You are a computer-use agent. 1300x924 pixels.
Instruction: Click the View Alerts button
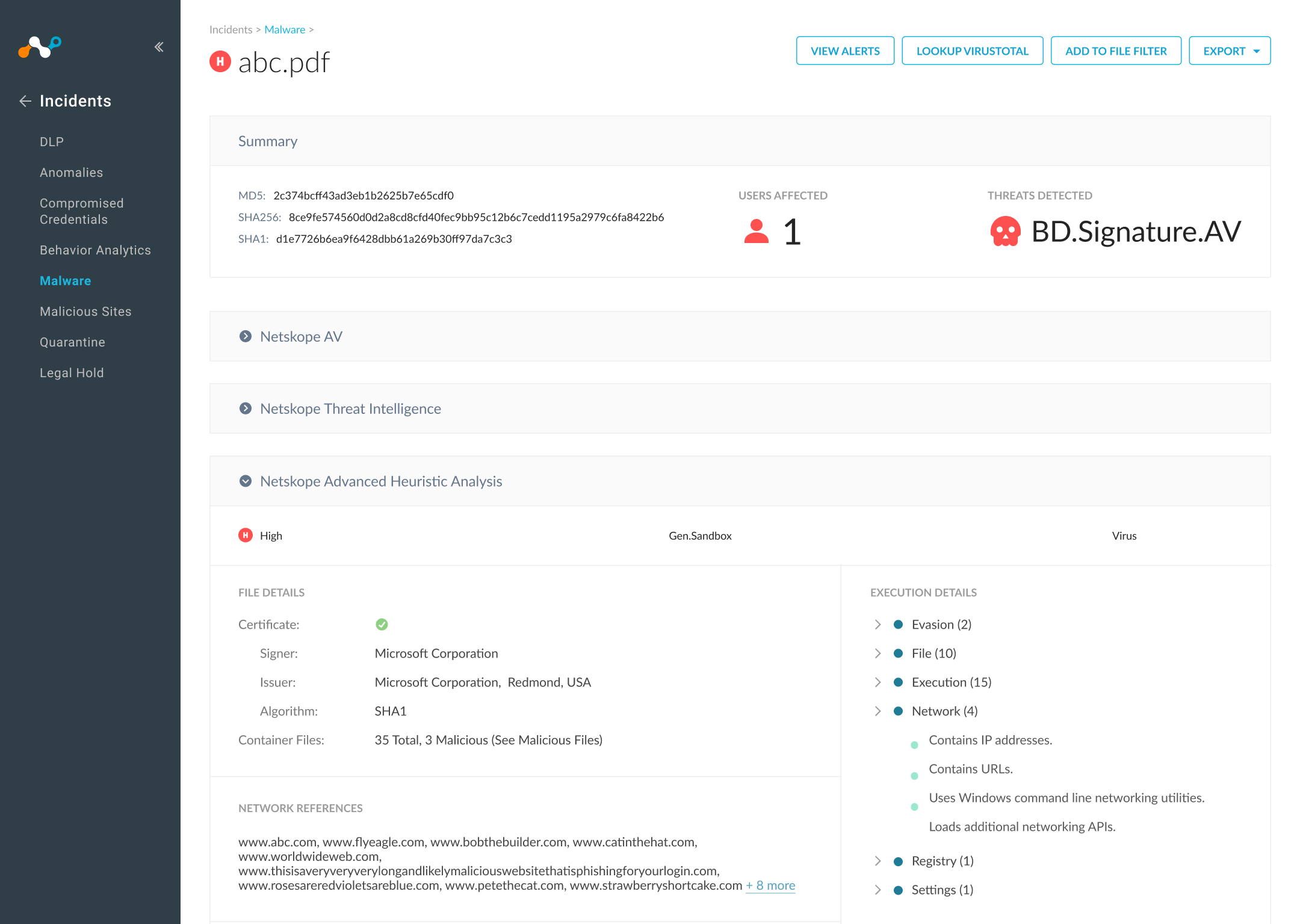pyautogui.click(x=845, y=51)
